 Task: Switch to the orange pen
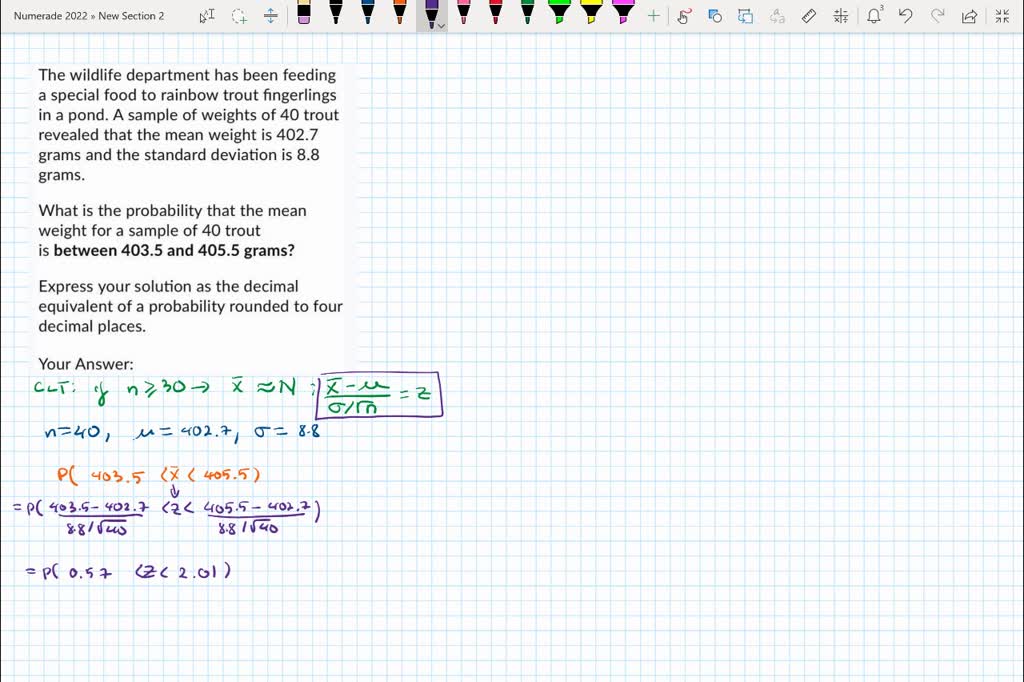(399, 12)
